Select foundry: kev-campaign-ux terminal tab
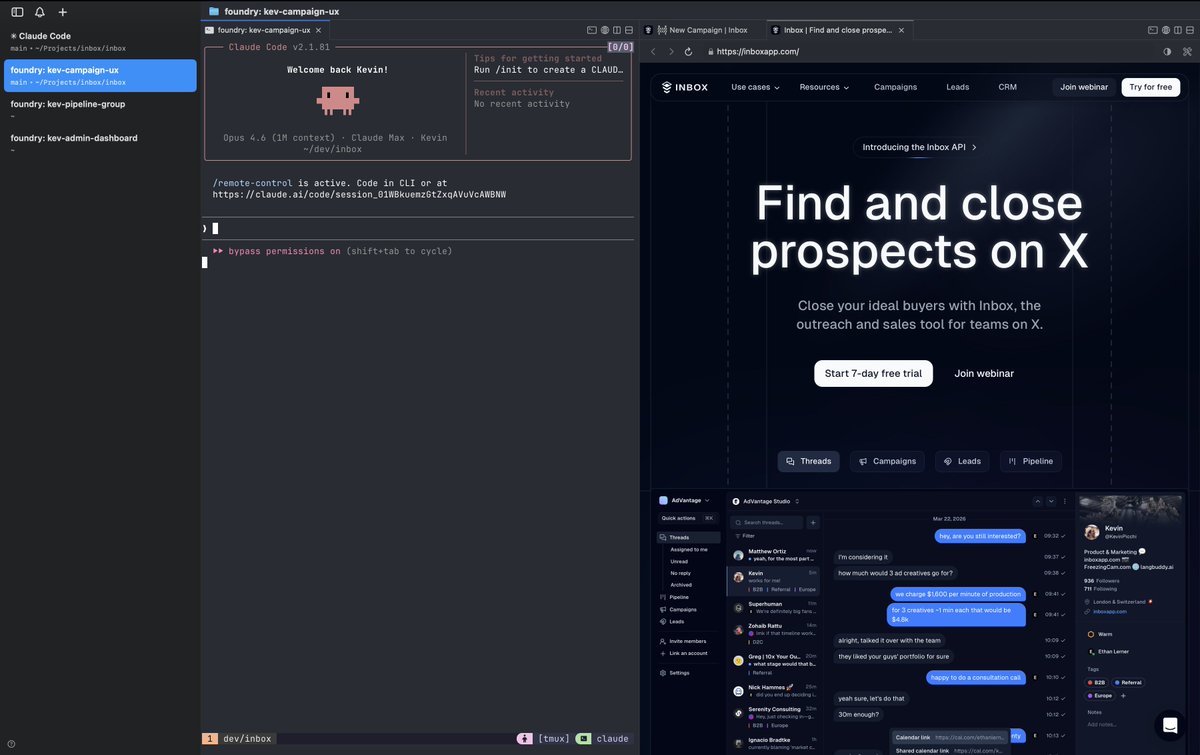The image size is (1200, 755). click(264, 30)
